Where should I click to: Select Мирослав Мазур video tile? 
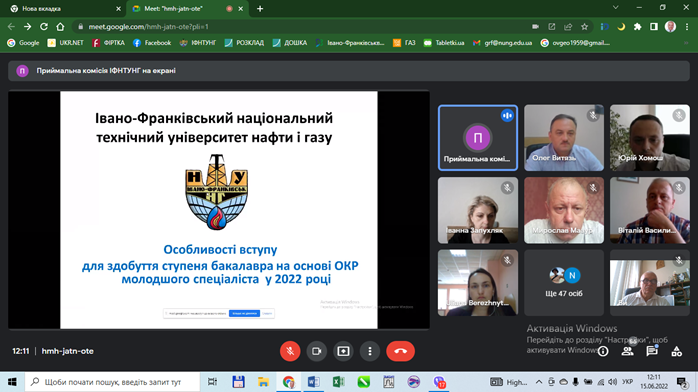(564, 210)
